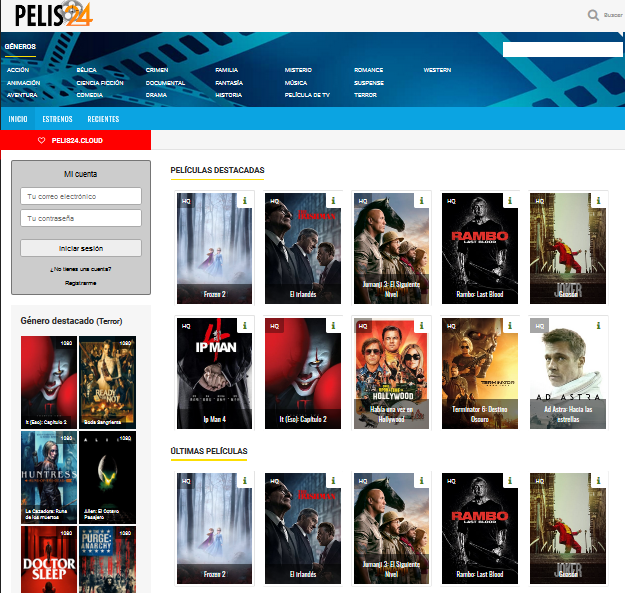The height and width of the screenshot is (593, 625).
Task: Open info icon on Rambo under Últimas Películas
Action: [510, 481]
